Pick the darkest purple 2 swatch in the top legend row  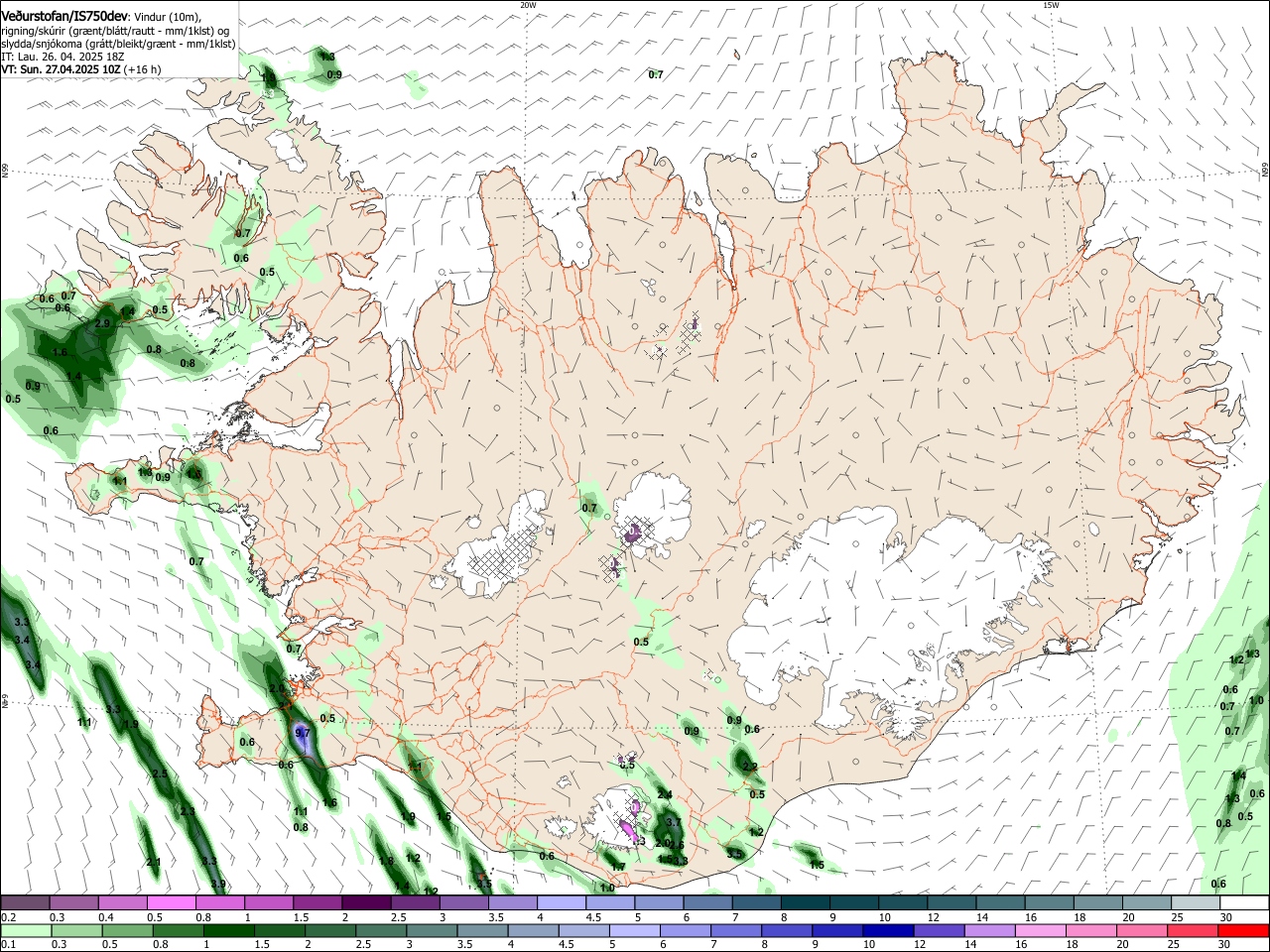(x=366, y=903)
